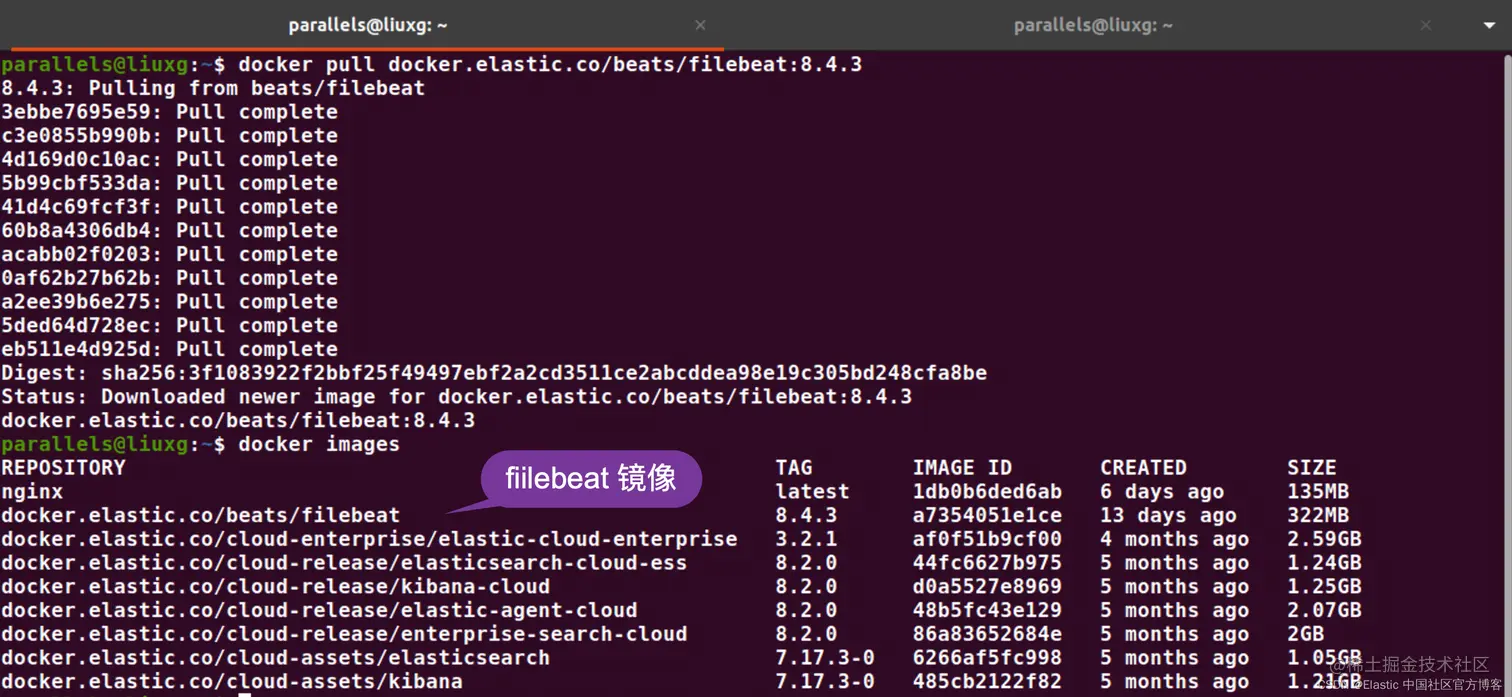
Task: Click image ID a7354051e1ce
Action: click(987, 516)
